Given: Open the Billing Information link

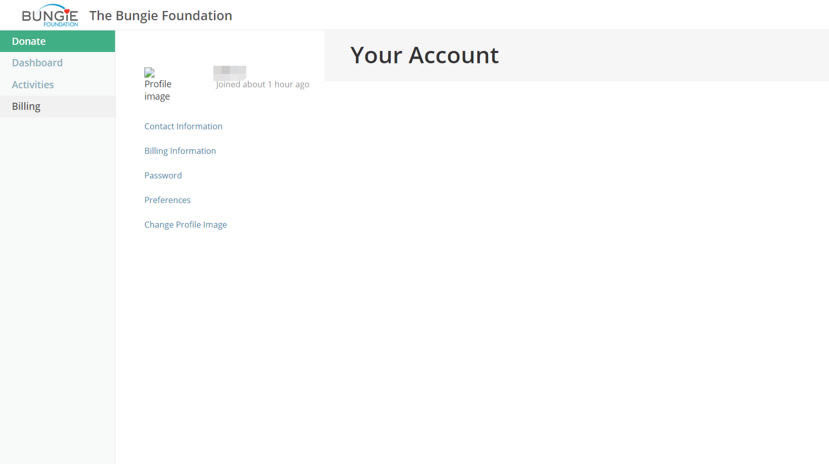Looking at the screenshot, I should (180, 151).
